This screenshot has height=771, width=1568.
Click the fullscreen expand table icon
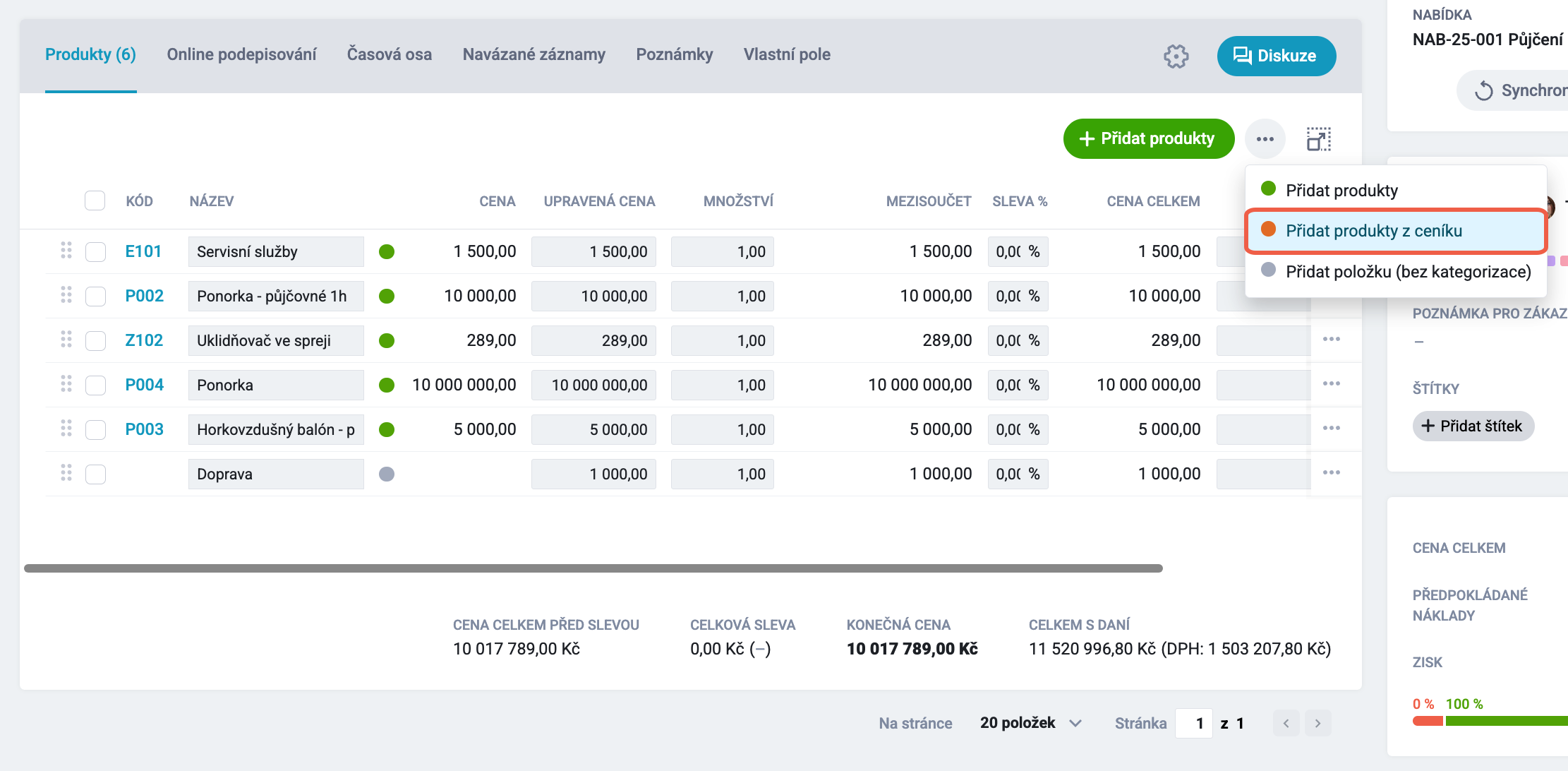[x=1318, y=139]
